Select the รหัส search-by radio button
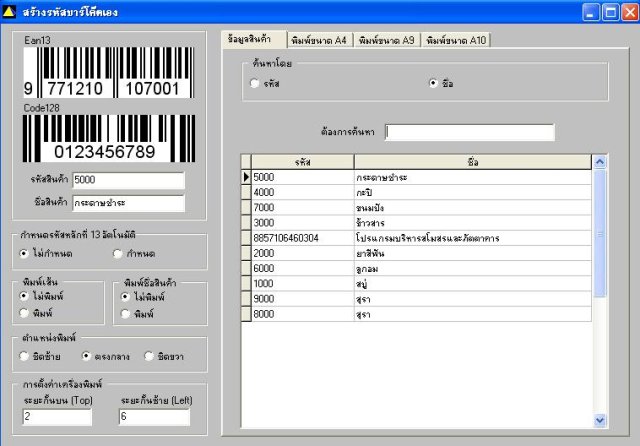 point(254,83)
